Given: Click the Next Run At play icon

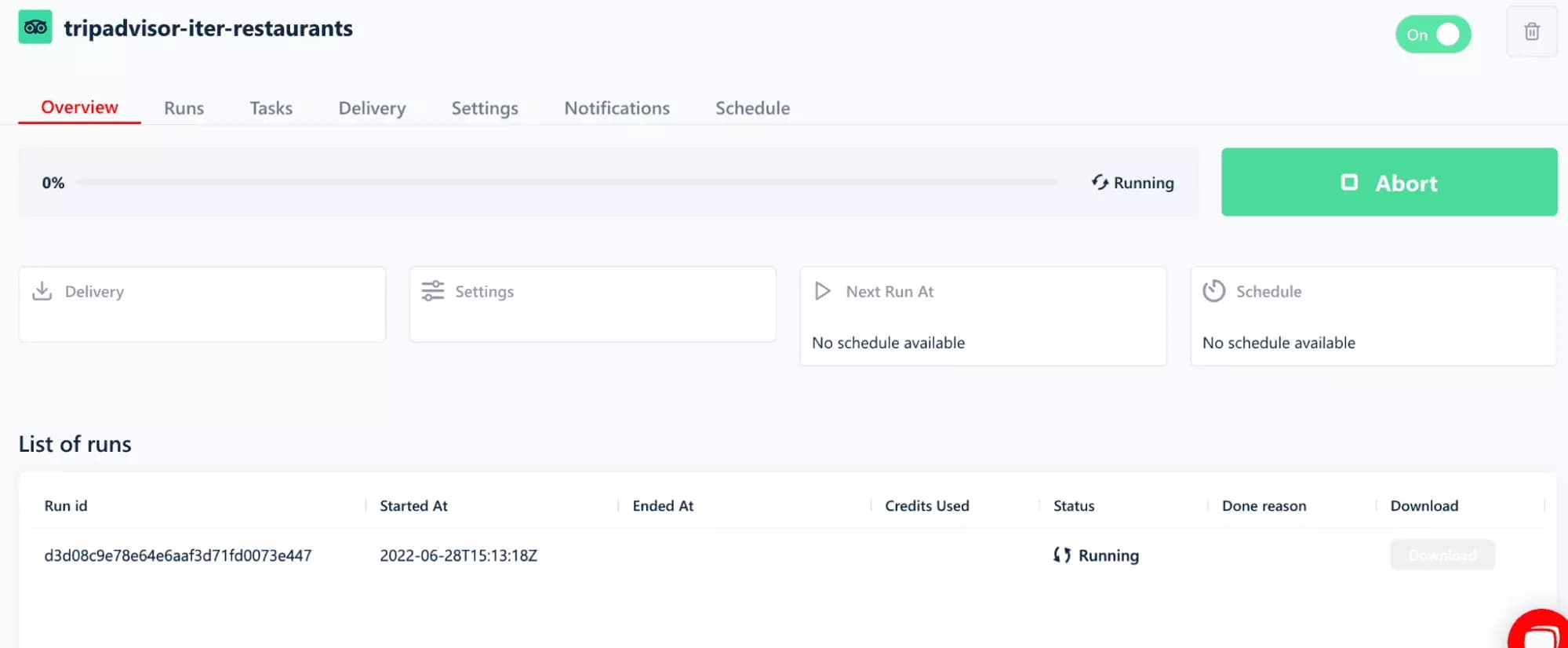Looking at the screenshot, I should (x=823, y=291).
